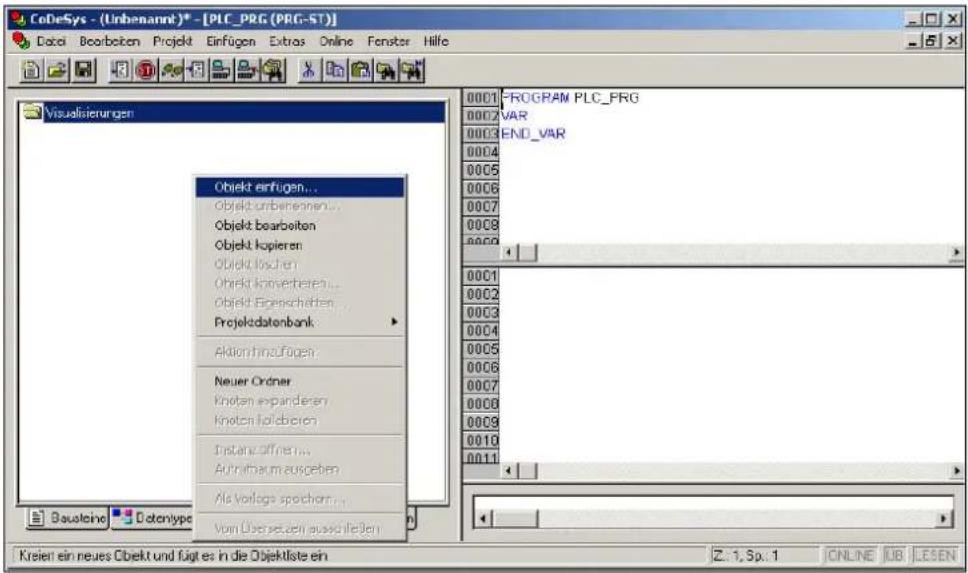Click greyed Objekt umbenennen... entry

300,206
